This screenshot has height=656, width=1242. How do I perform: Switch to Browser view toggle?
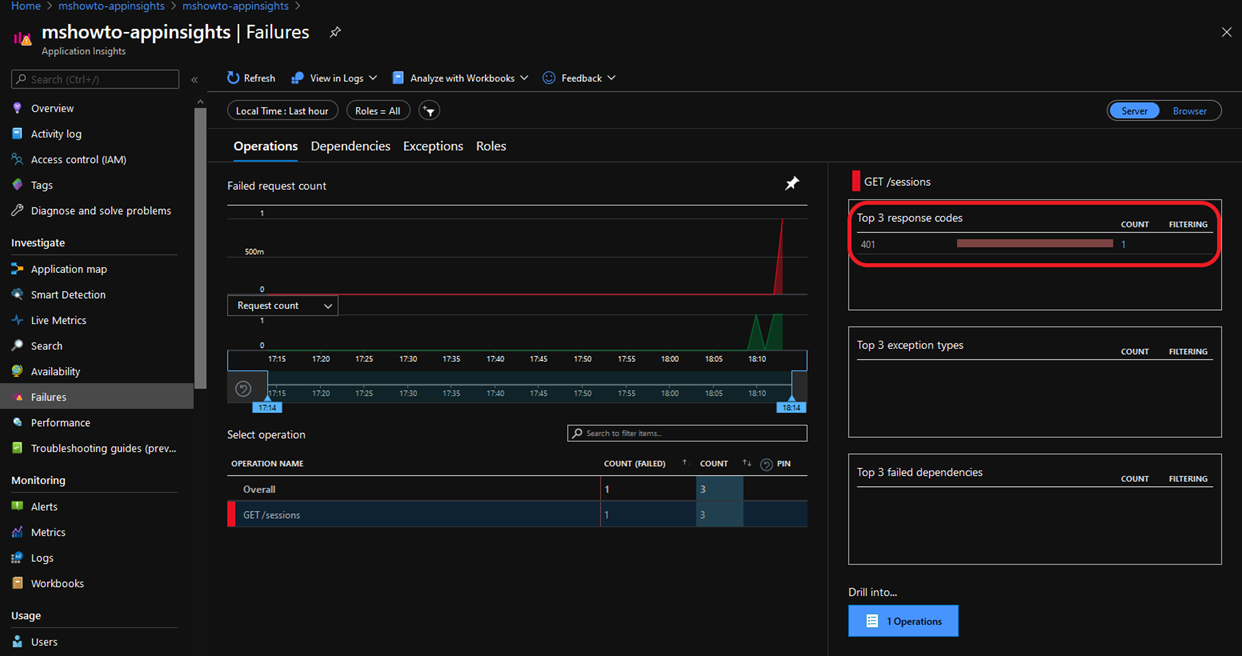(x=1190, y=111)
